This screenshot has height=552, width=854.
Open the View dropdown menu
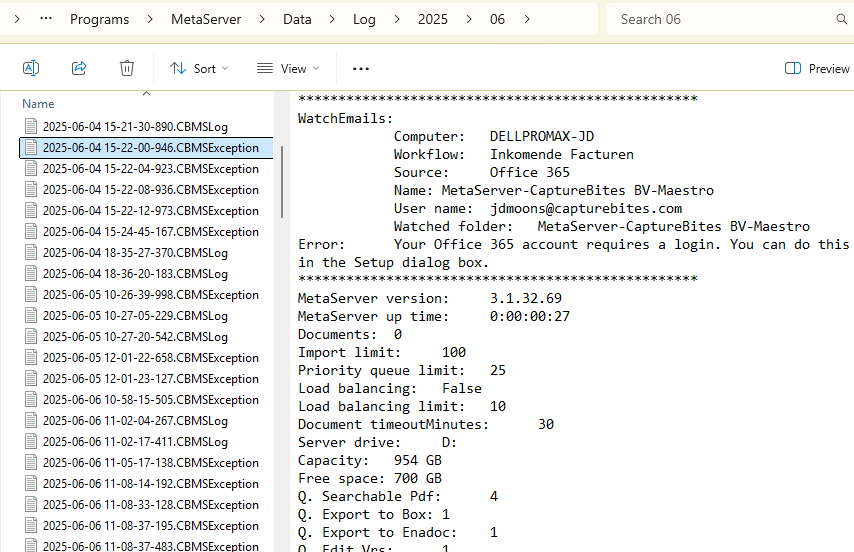click(x=288, y=69)
